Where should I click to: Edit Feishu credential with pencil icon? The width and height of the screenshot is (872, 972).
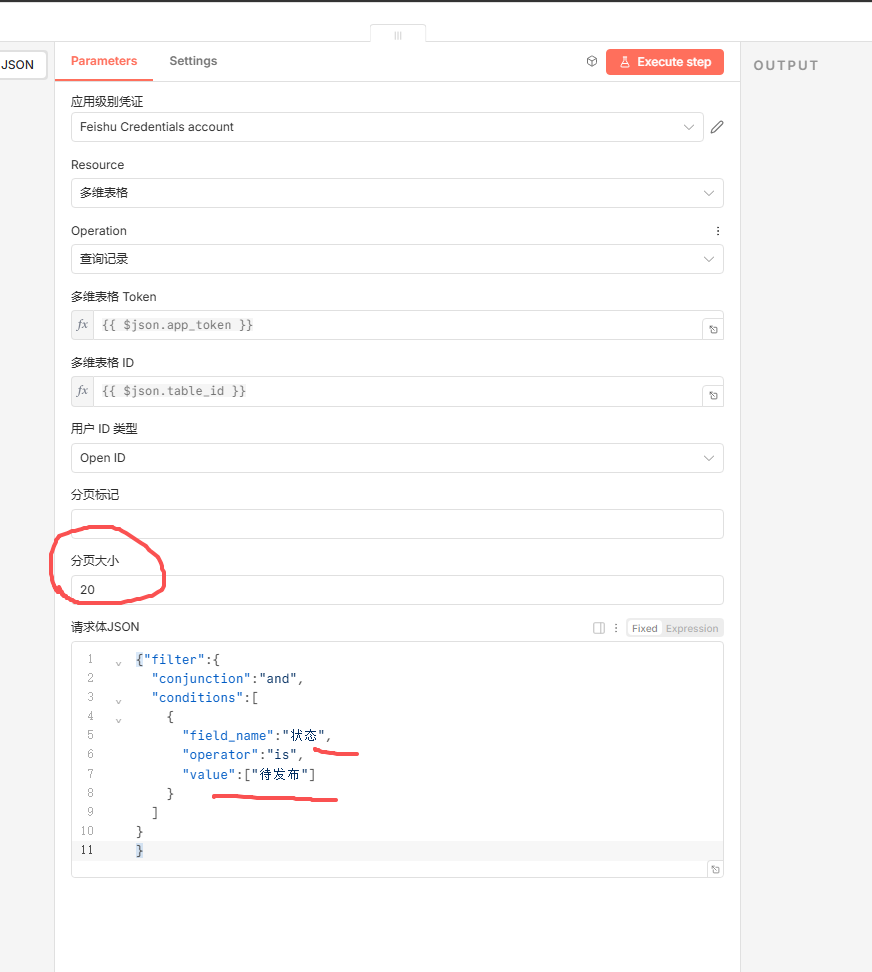point(717,127)
